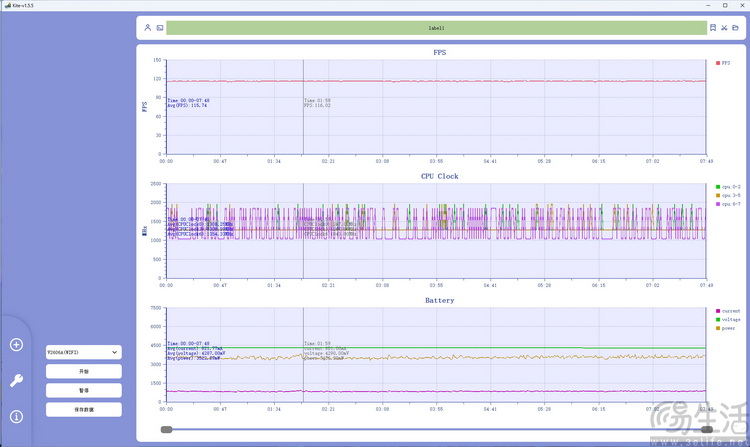Image resolution: width=750 pixels, height=447 pixels.
Task: Toggle the cpu 6-7 legend entry
Action: point(728,204)
